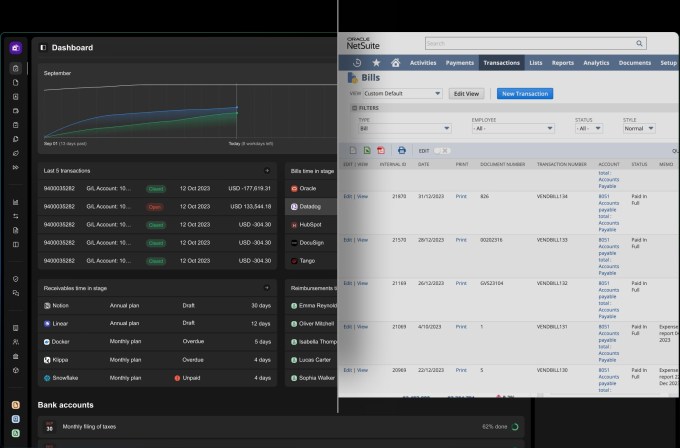
Task: Open the green app icon at sidebar bottom
Action: (x=16, y=433)
